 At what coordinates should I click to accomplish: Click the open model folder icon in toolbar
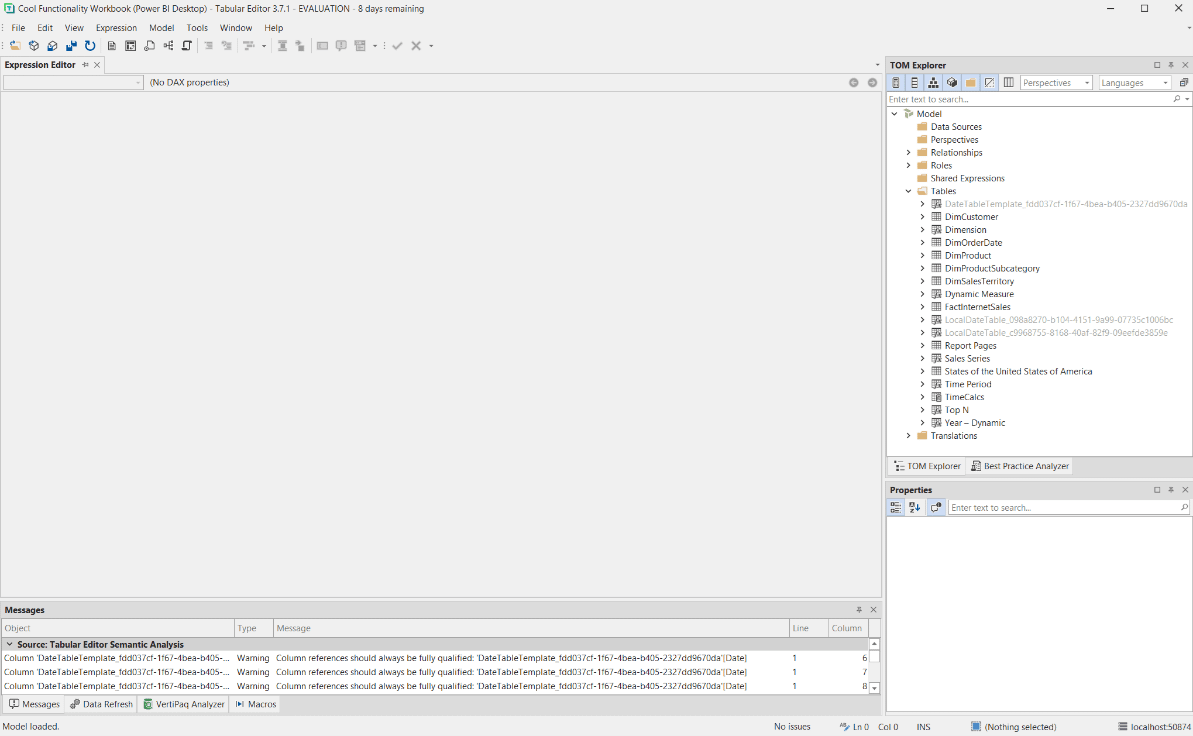pyautogui.click(x=16, y=46)
